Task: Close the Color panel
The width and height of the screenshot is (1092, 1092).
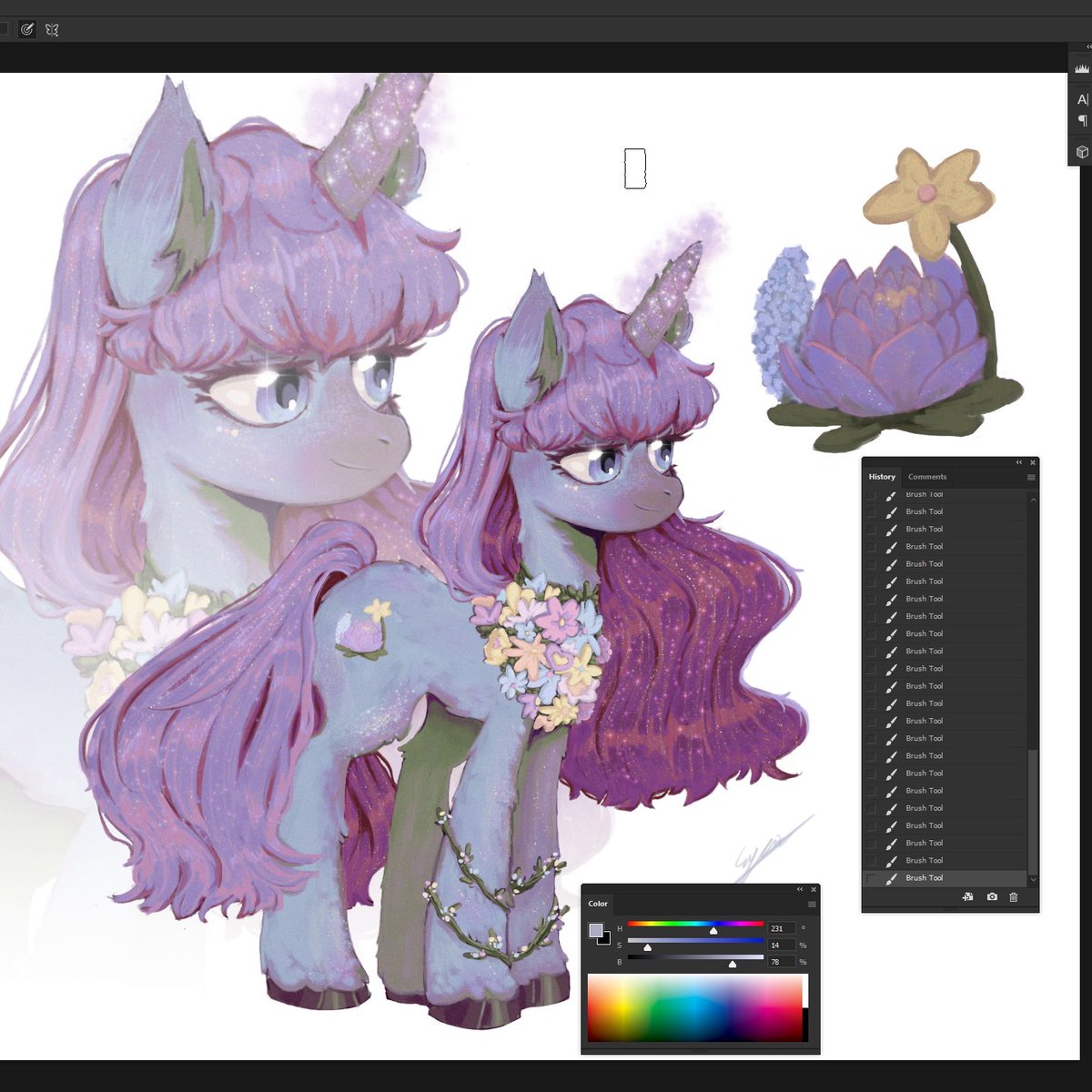Action: point(814,889)
